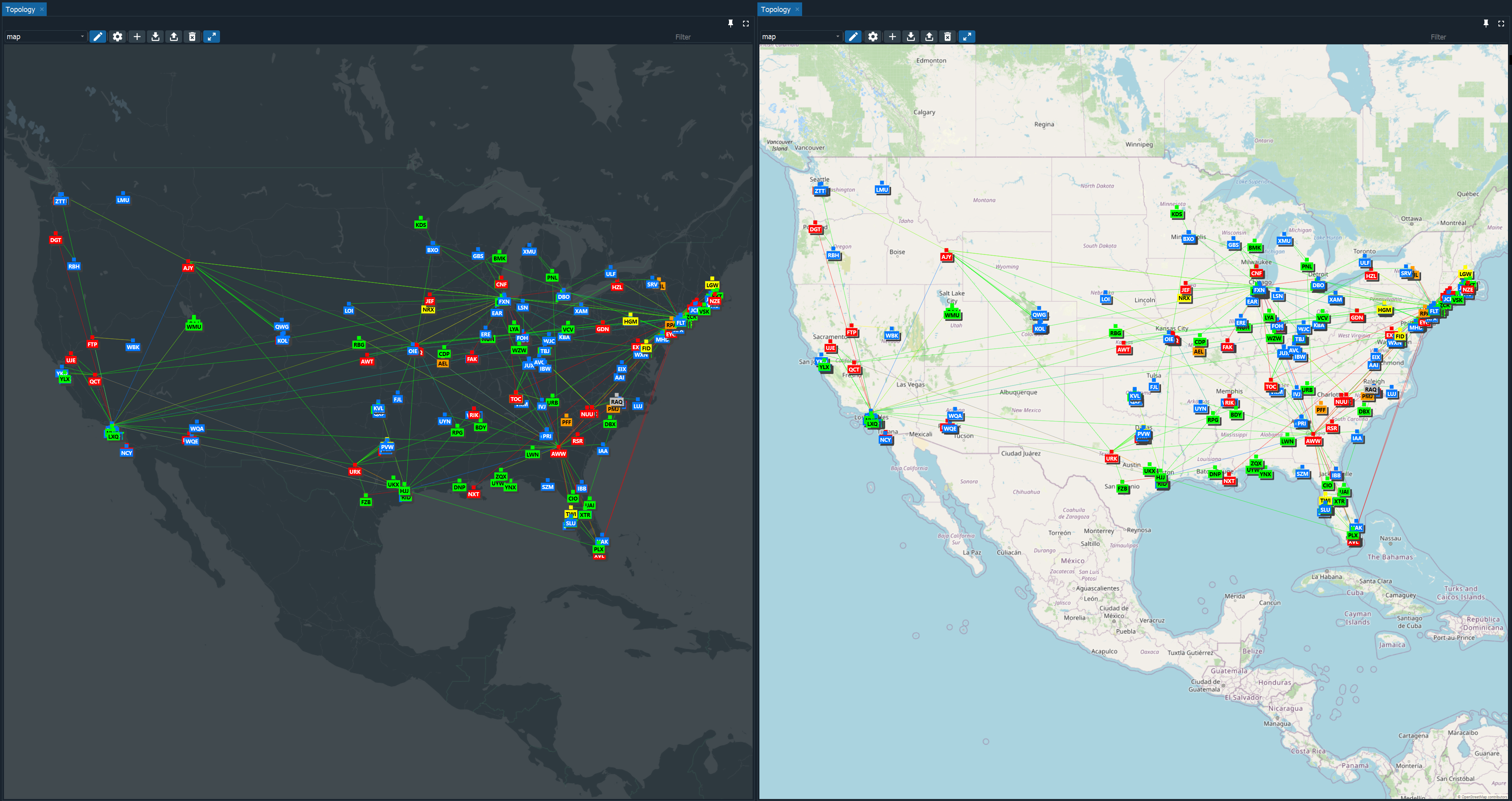Focus Filter field in right panel

pyautogui.click(x=1467, y=37)
